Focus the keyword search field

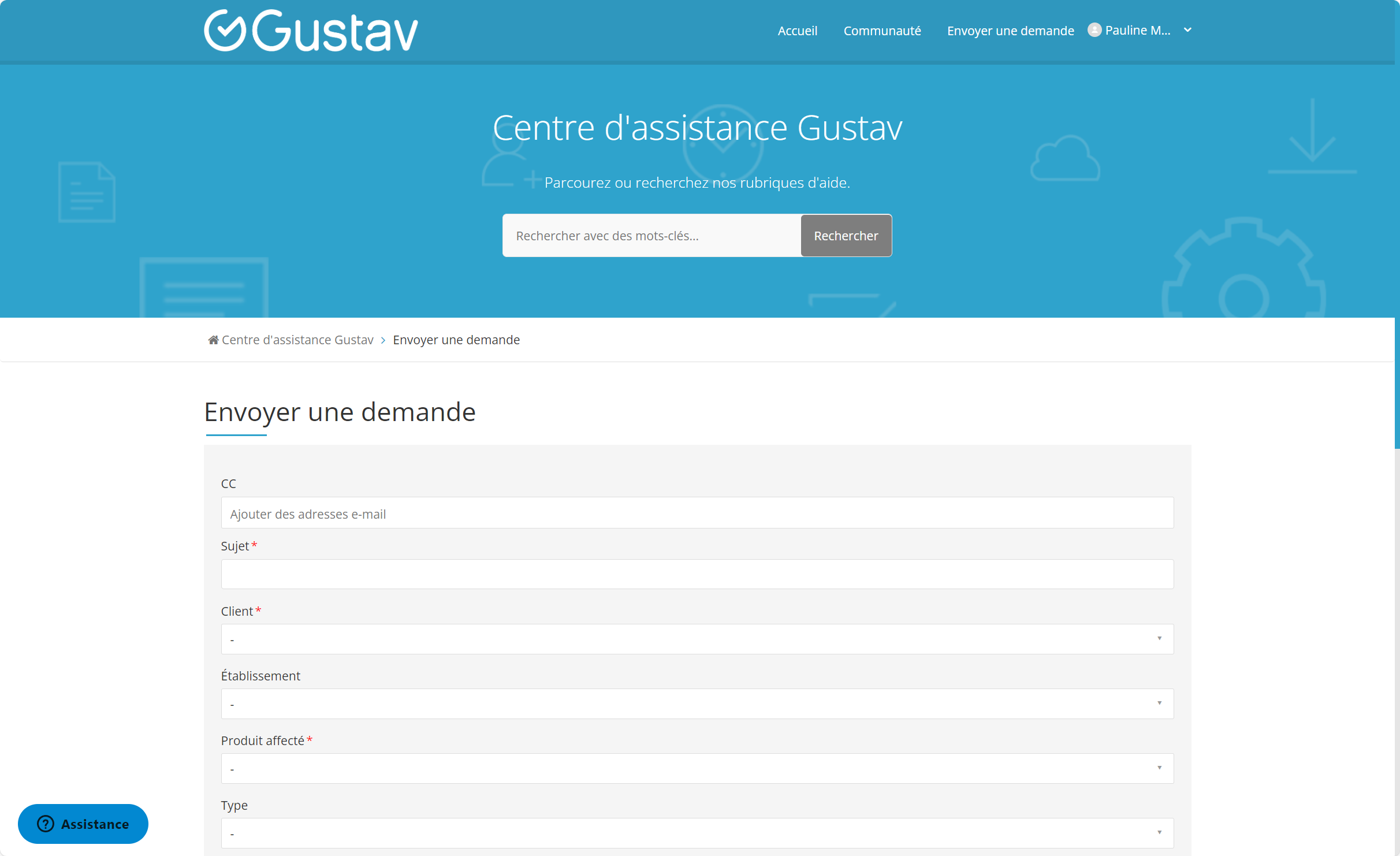click(x=651, y=236)
